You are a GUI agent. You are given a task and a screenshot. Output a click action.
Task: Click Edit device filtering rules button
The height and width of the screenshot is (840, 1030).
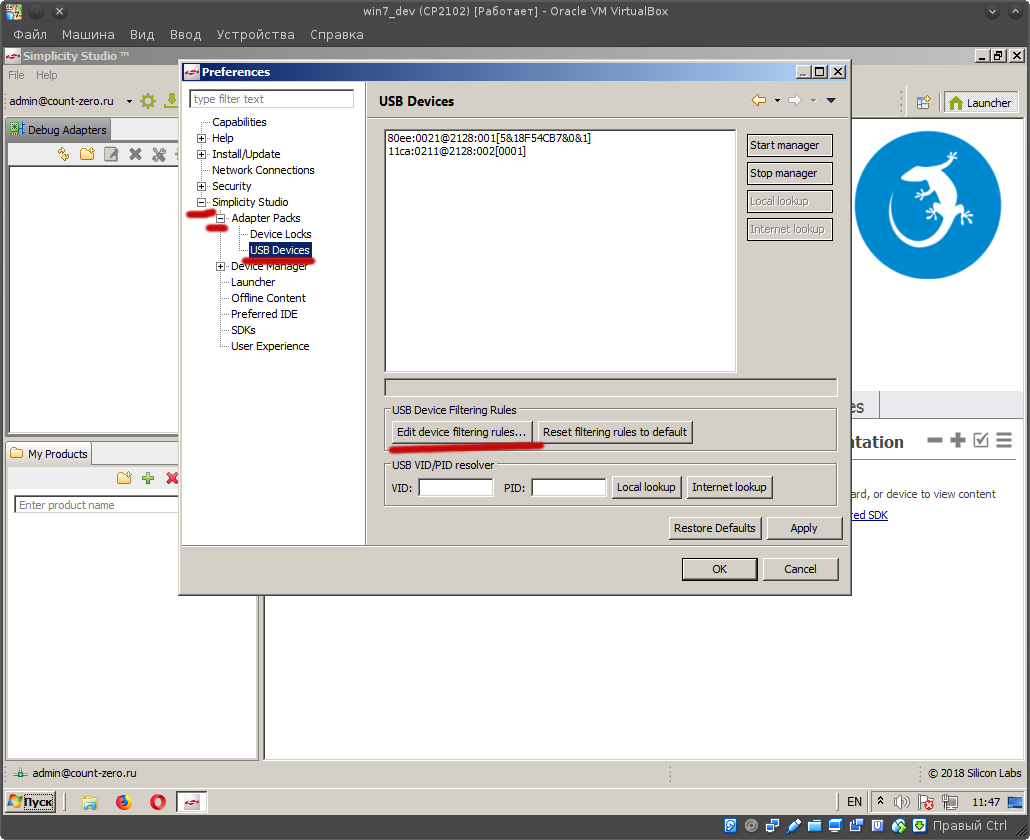[462, 432]
